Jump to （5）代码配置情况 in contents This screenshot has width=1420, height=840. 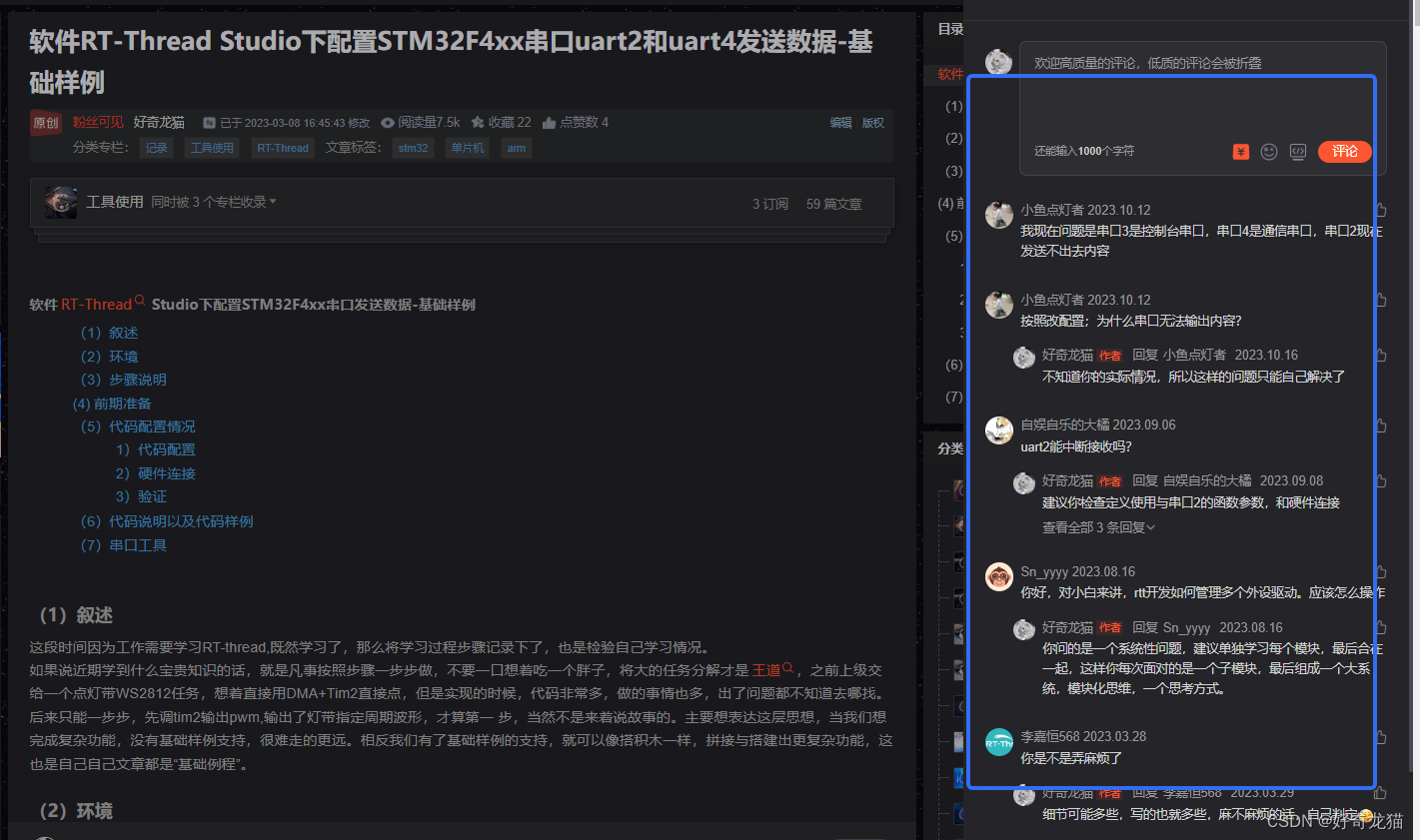point(138,426)
